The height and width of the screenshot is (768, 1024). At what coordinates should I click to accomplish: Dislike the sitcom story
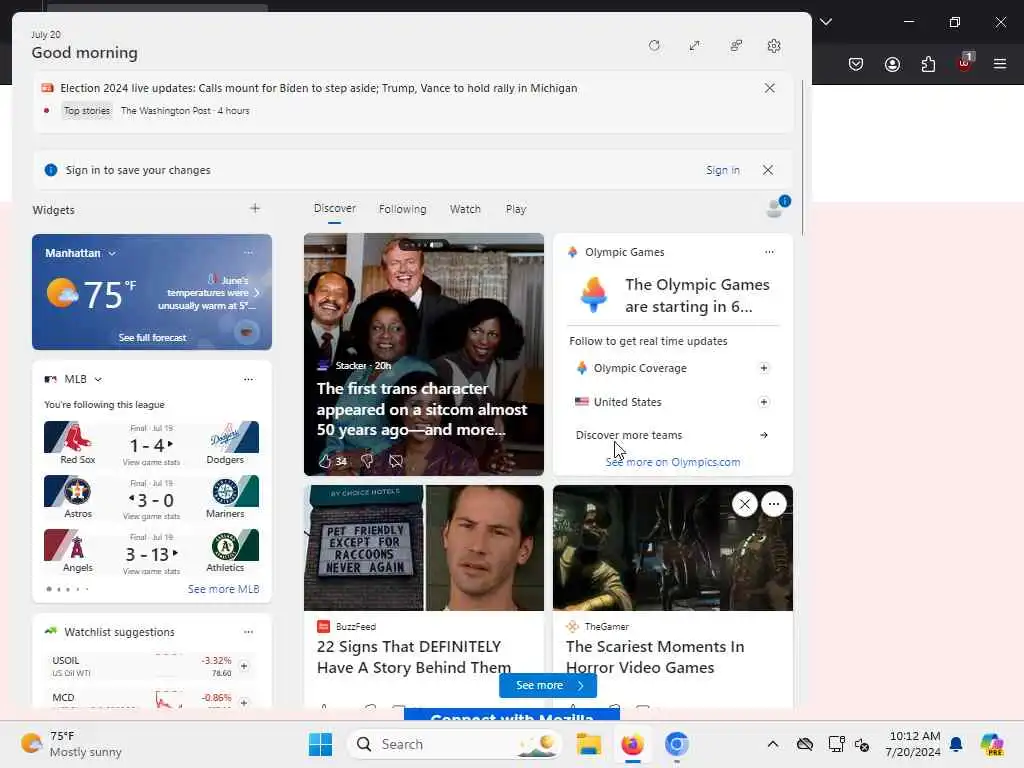(x=367, y=461)
